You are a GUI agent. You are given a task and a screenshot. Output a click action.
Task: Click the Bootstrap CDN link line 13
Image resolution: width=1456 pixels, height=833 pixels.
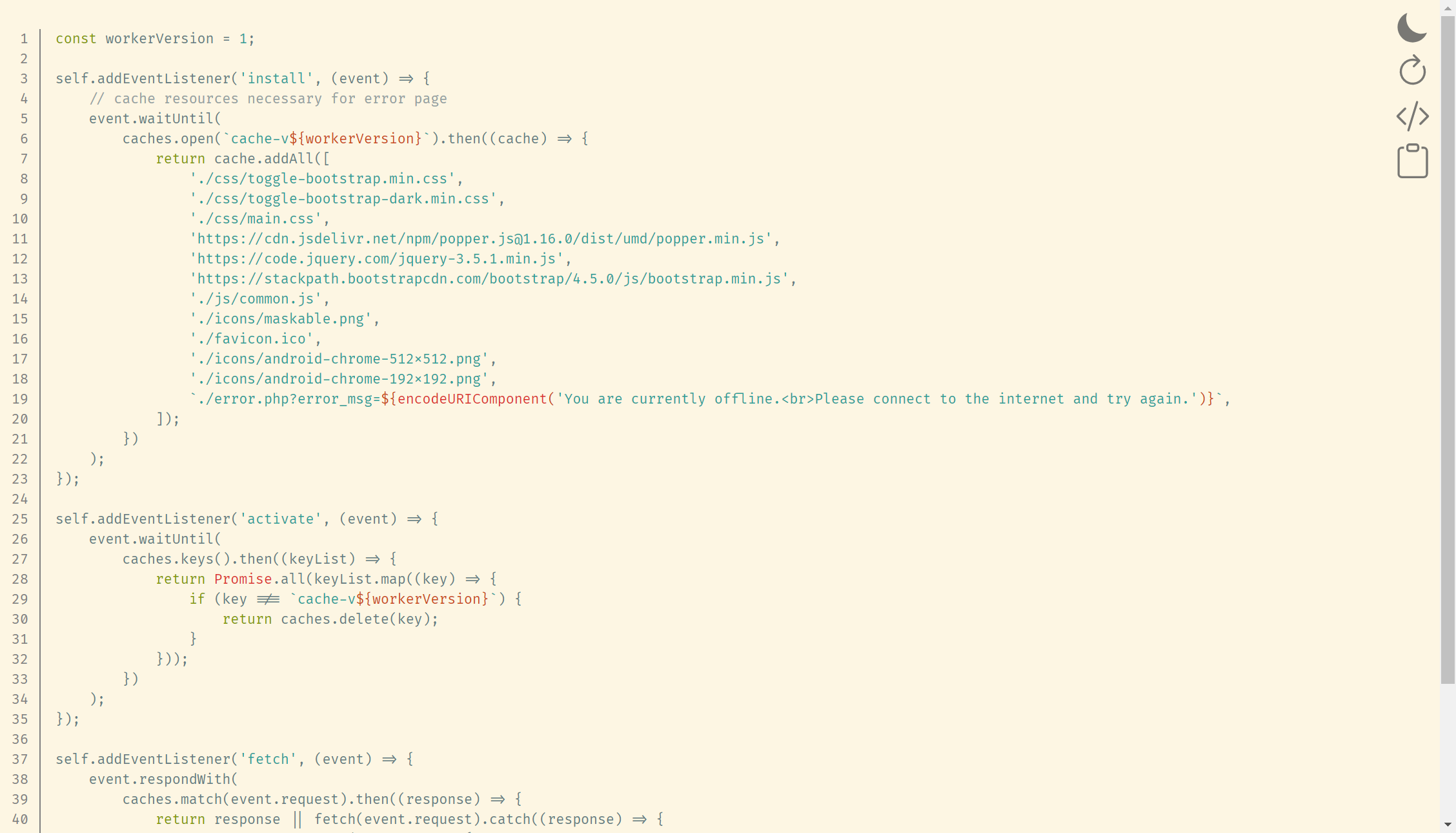489,279
